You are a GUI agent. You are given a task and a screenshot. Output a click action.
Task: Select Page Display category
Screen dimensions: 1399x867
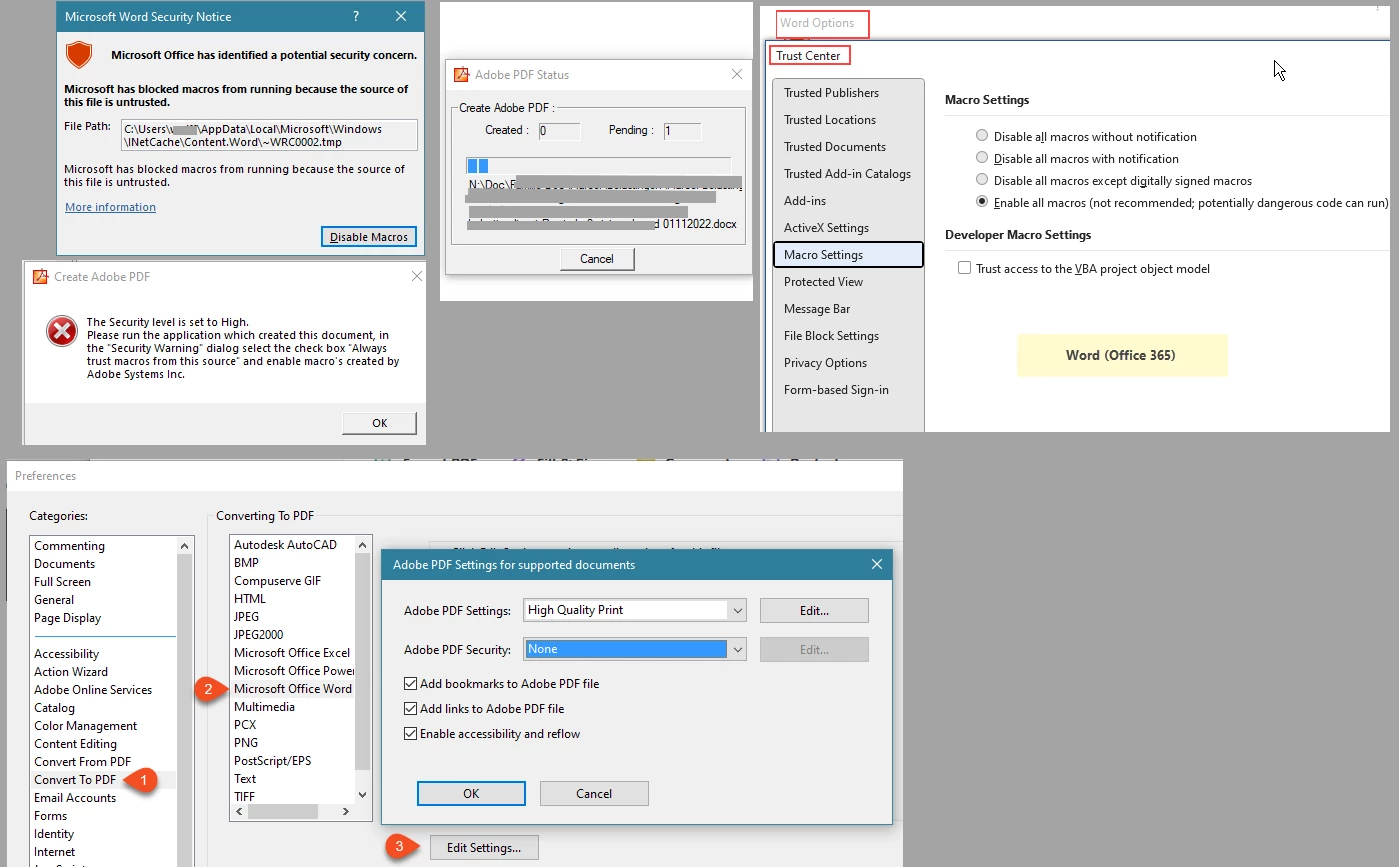(x=67, y=618)
